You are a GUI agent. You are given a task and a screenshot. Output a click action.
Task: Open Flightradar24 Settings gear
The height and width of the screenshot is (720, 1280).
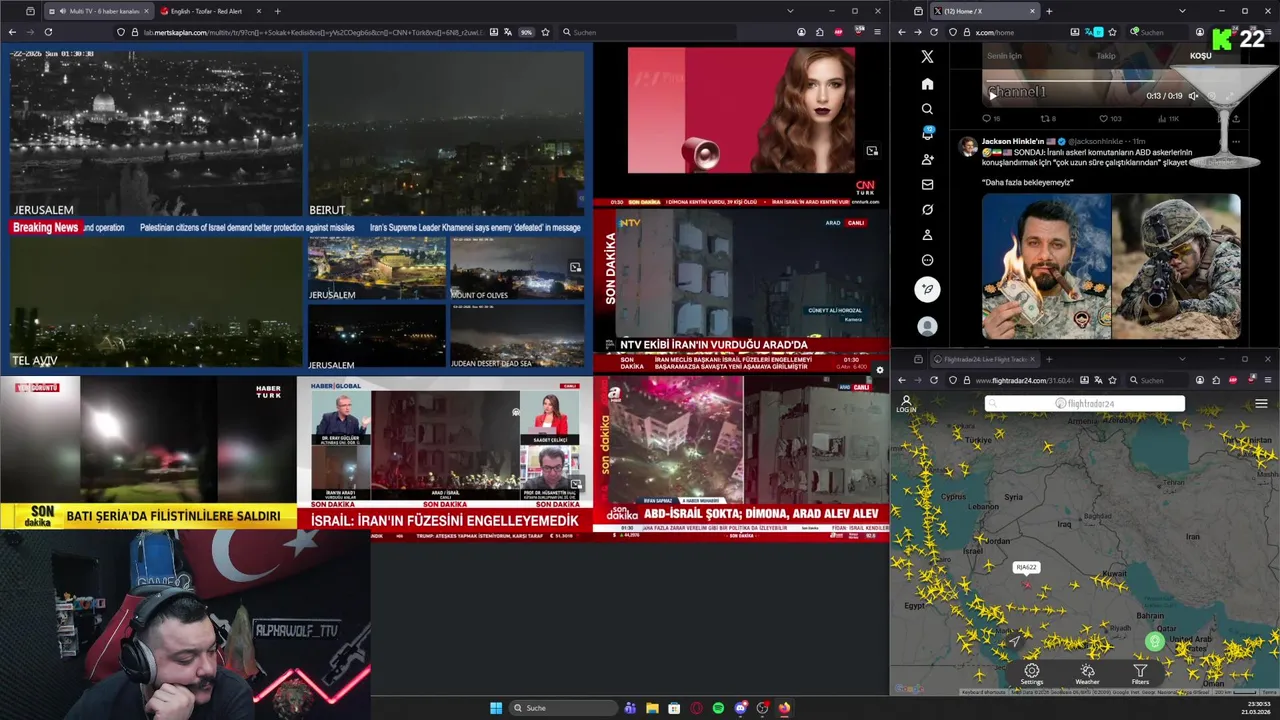click(x=1031, y=674)
